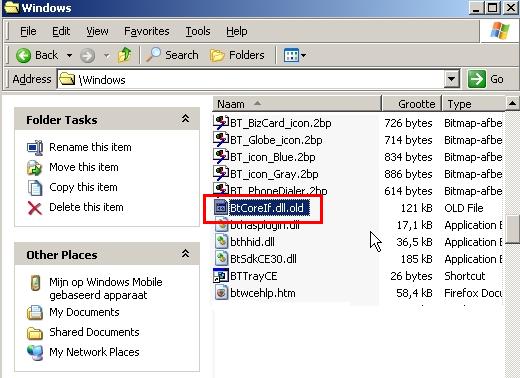This screenshot has width=520, height=378.
Task: Click the green Go arrow button
Action: coord(477,79)
